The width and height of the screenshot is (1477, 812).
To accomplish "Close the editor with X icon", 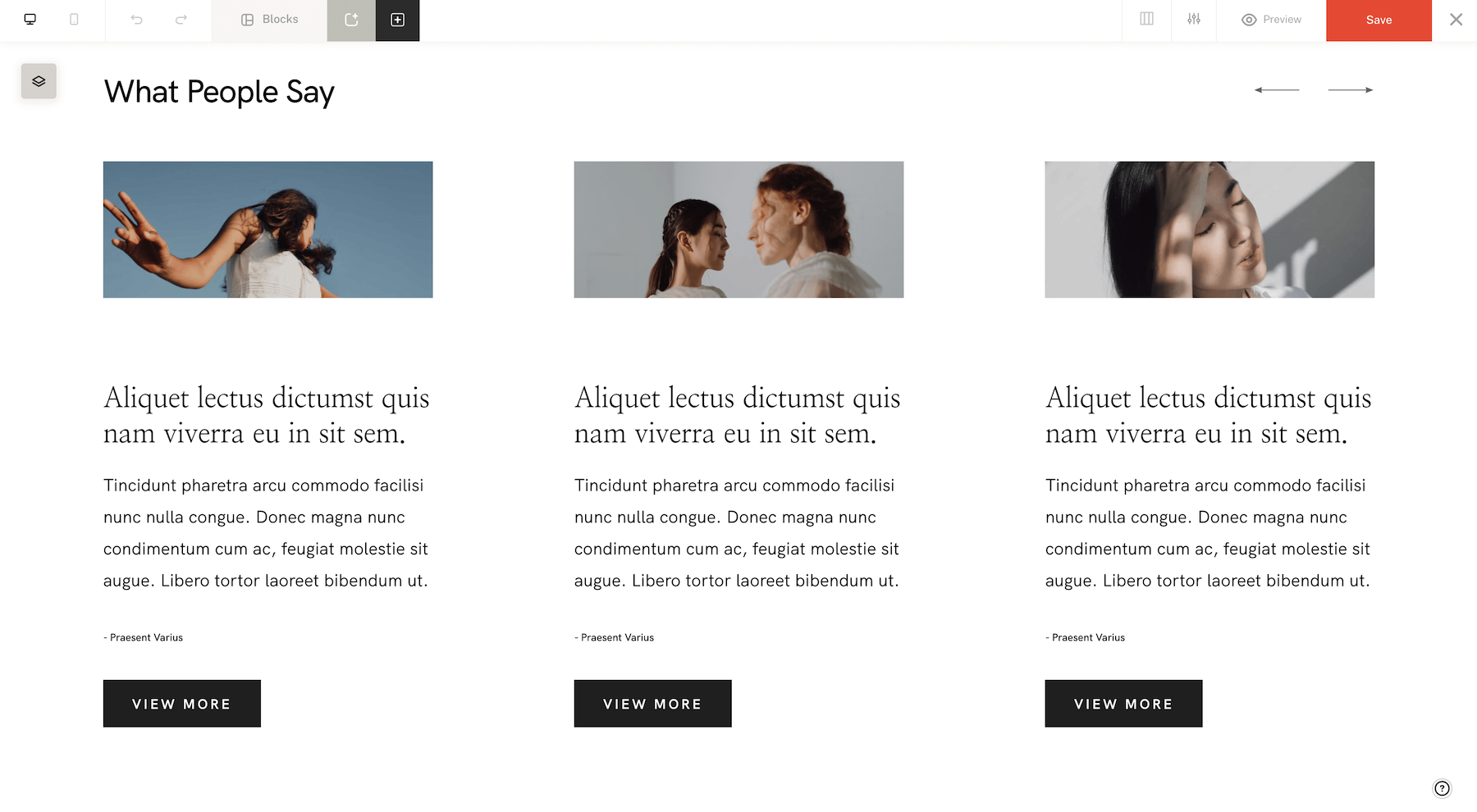I will pos(1456,20).
